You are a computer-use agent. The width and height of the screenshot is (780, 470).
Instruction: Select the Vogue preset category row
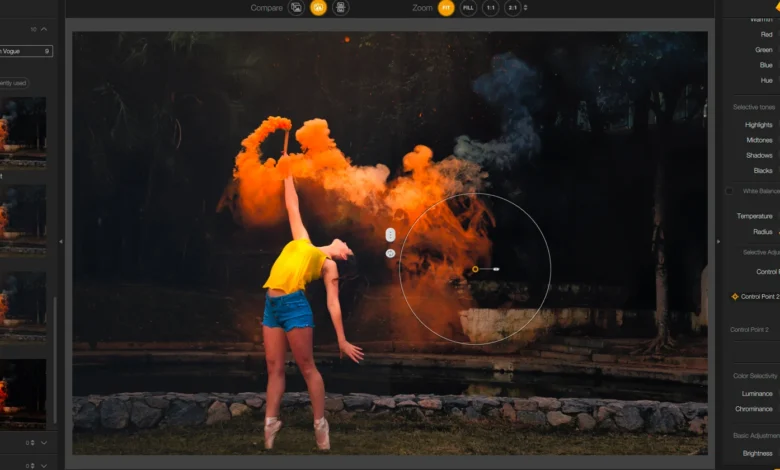coord(26,51)
